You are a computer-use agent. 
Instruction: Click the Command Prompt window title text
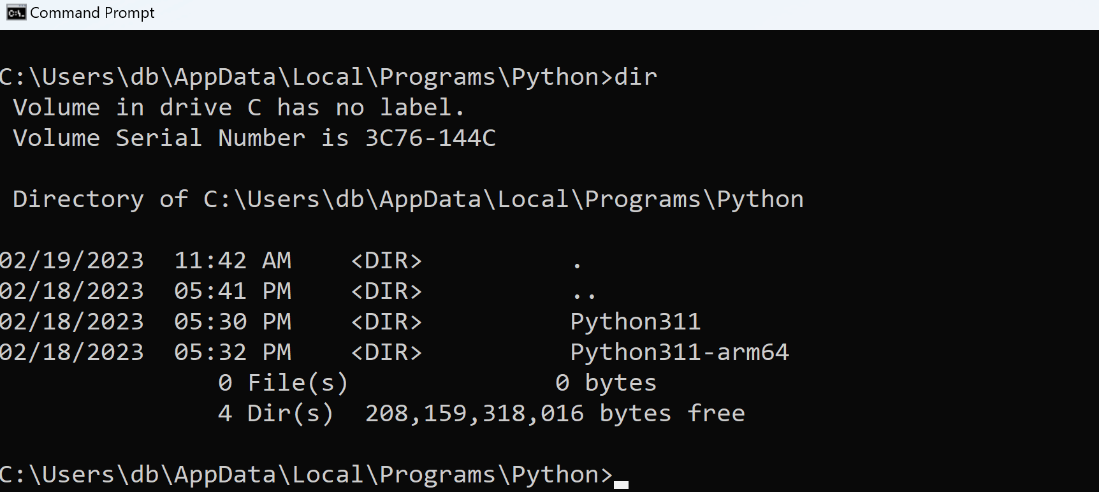93,13
